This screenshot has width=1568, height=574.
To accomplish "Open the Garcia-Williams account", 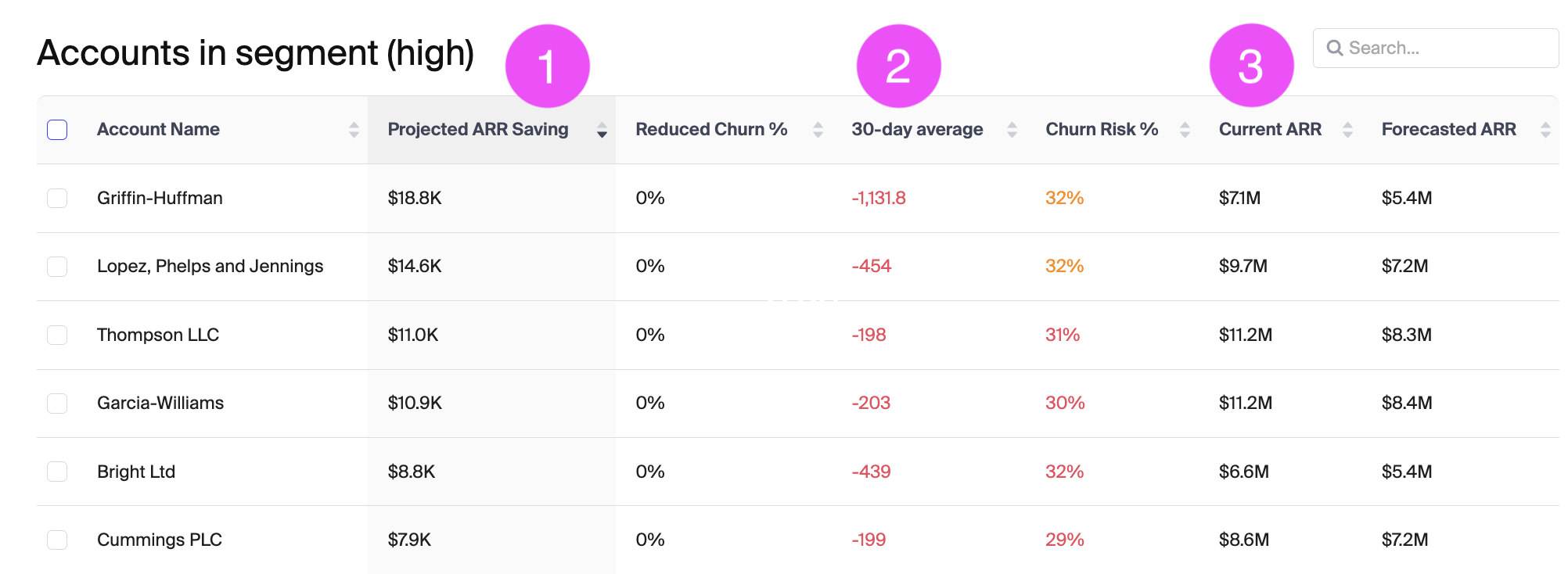I will coord(160,404).
